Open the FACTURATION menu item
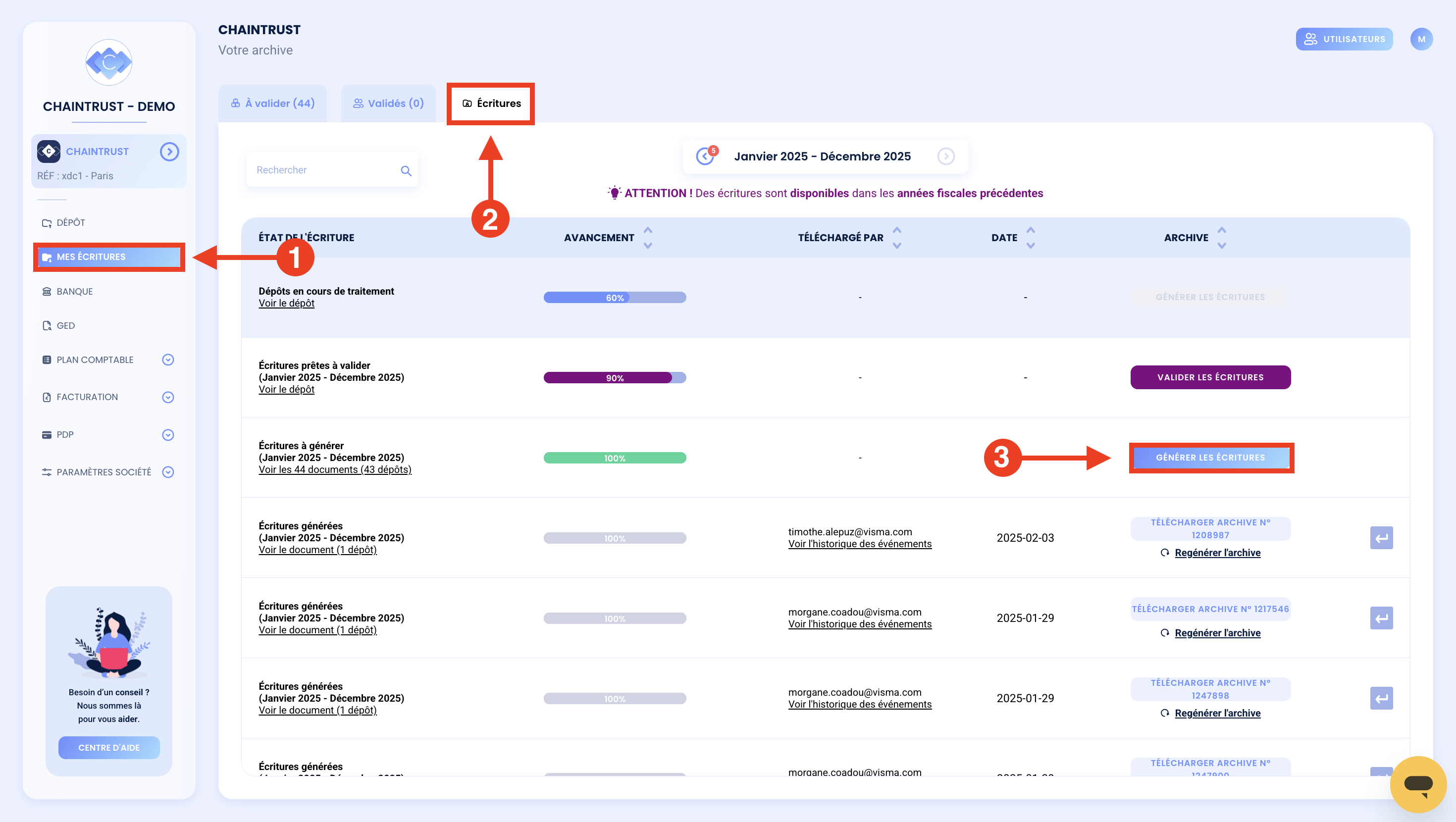This screenshot has height=822, width=1456. 87,397
